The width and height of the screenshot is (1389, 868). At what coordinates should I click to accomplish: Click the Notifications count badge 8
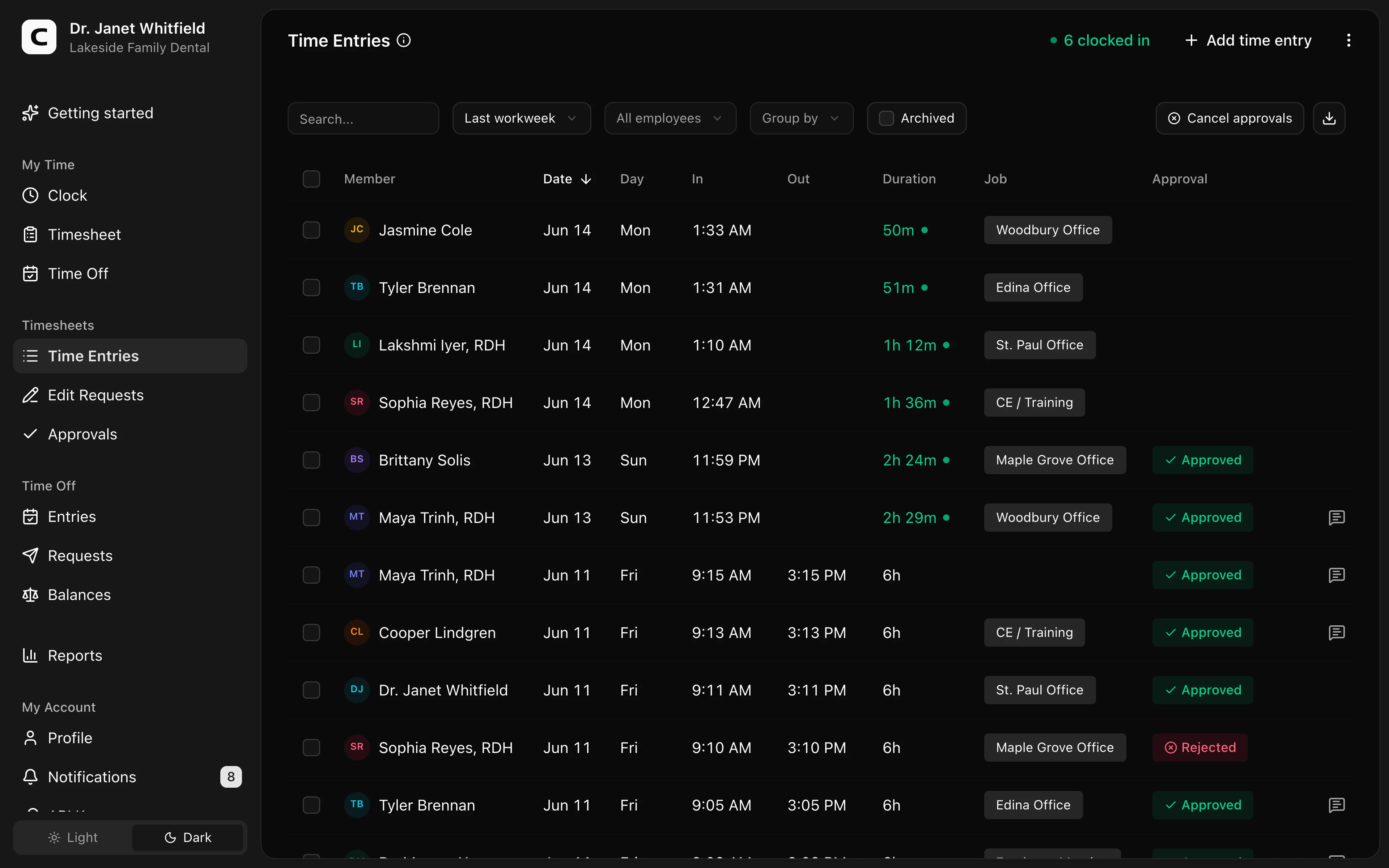coord(231,777)
